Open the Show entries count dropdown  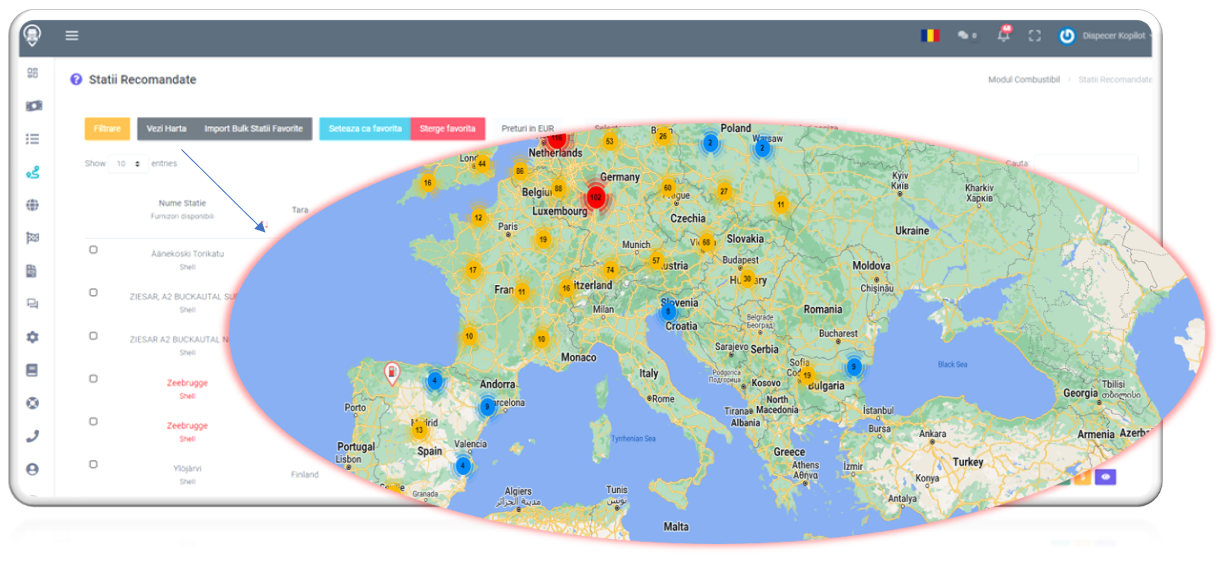(127, 163)
